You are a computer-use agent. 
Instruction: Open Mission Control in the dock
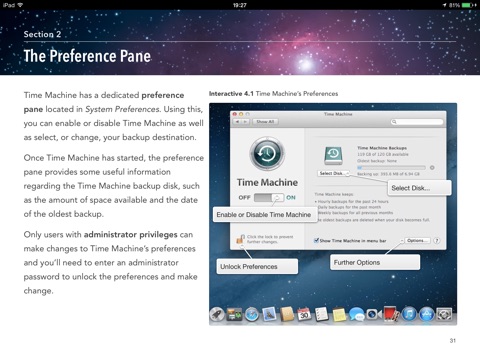coord(234,314)
